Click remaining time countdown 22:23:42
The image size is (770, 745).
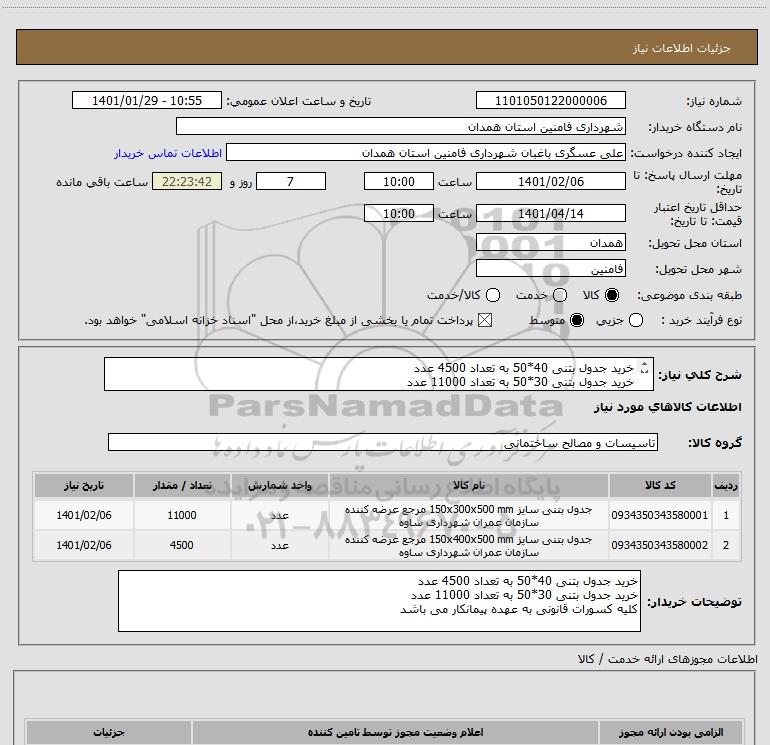coord(187,181)
